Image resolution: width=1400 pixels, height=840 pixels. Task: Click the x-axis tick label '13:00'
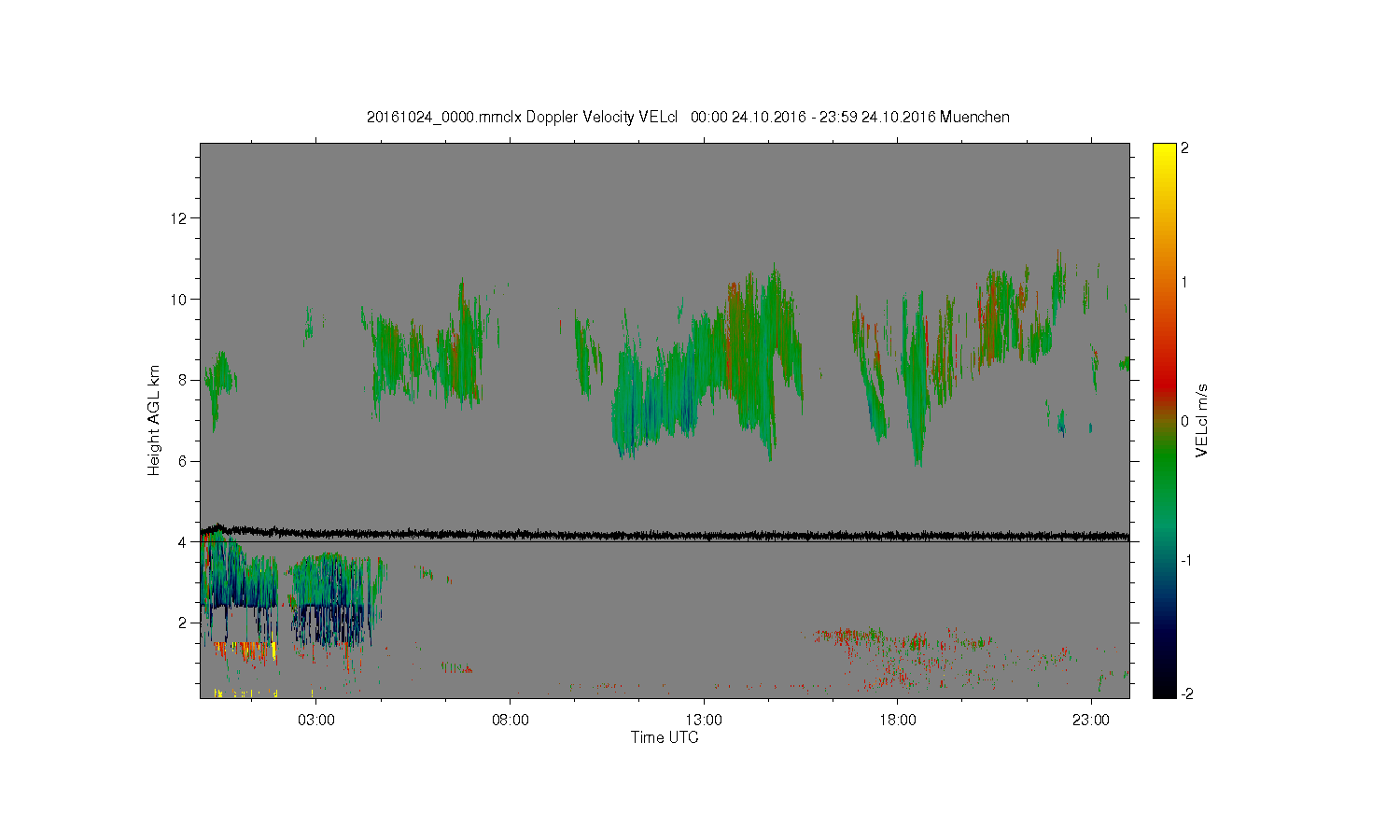click(x=704, y=721)
